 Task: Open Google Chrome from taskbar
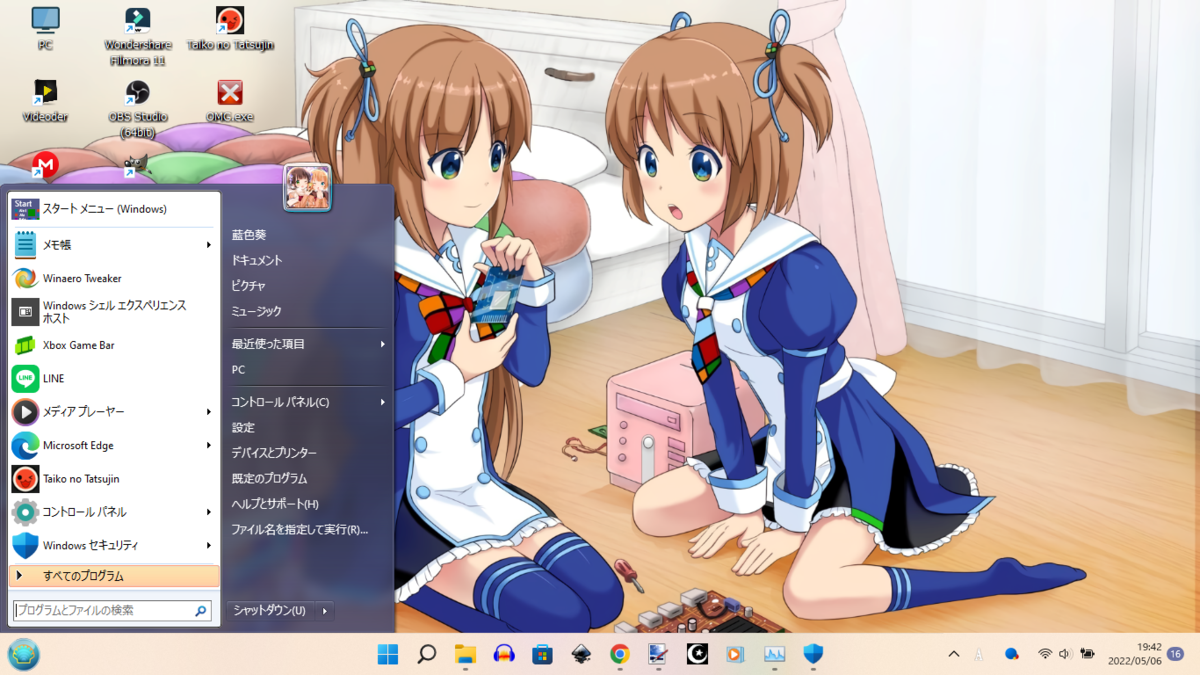click(620, 654)
